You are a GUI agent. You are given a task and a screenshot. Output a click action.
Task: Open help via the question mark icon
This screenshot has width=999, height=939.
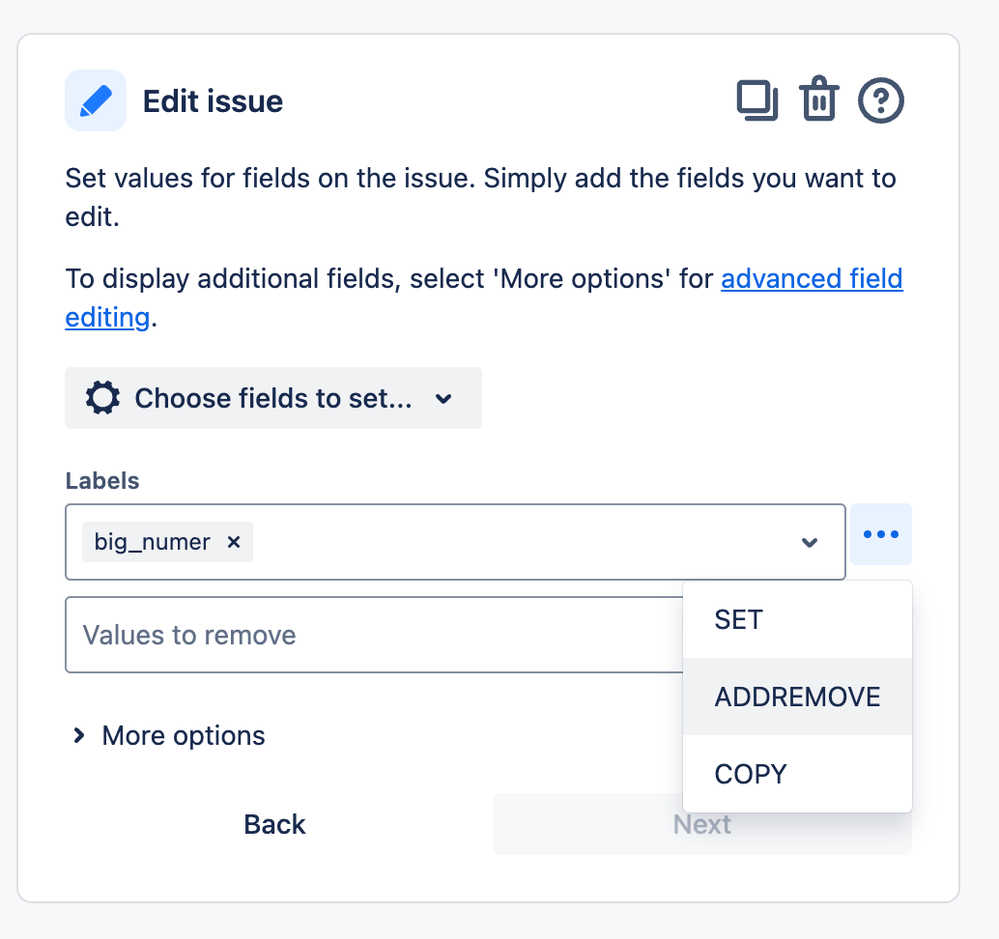pos(880,100)
